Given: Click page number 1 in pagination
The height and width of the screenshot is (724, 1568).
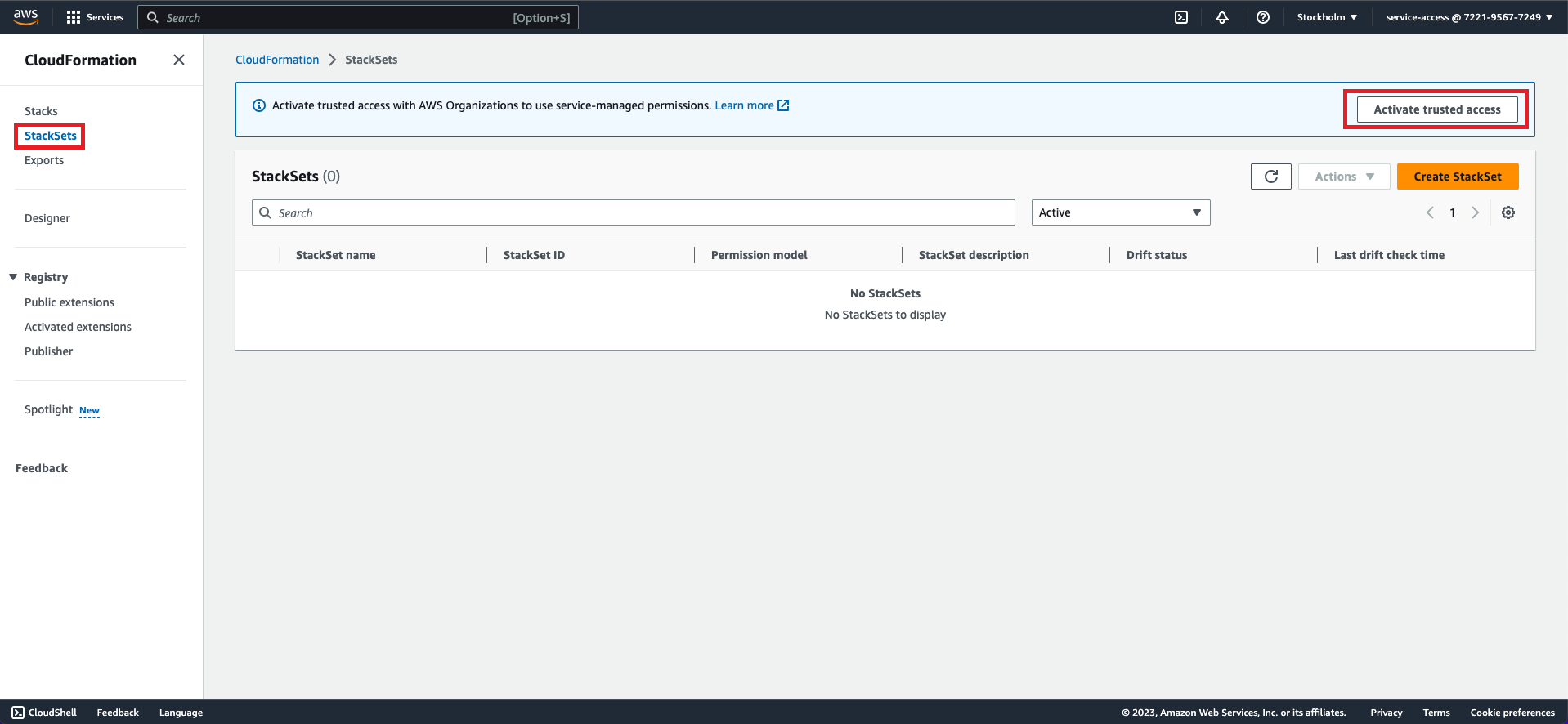Looking at the screenshot, I should click(x=1453, y=212).
